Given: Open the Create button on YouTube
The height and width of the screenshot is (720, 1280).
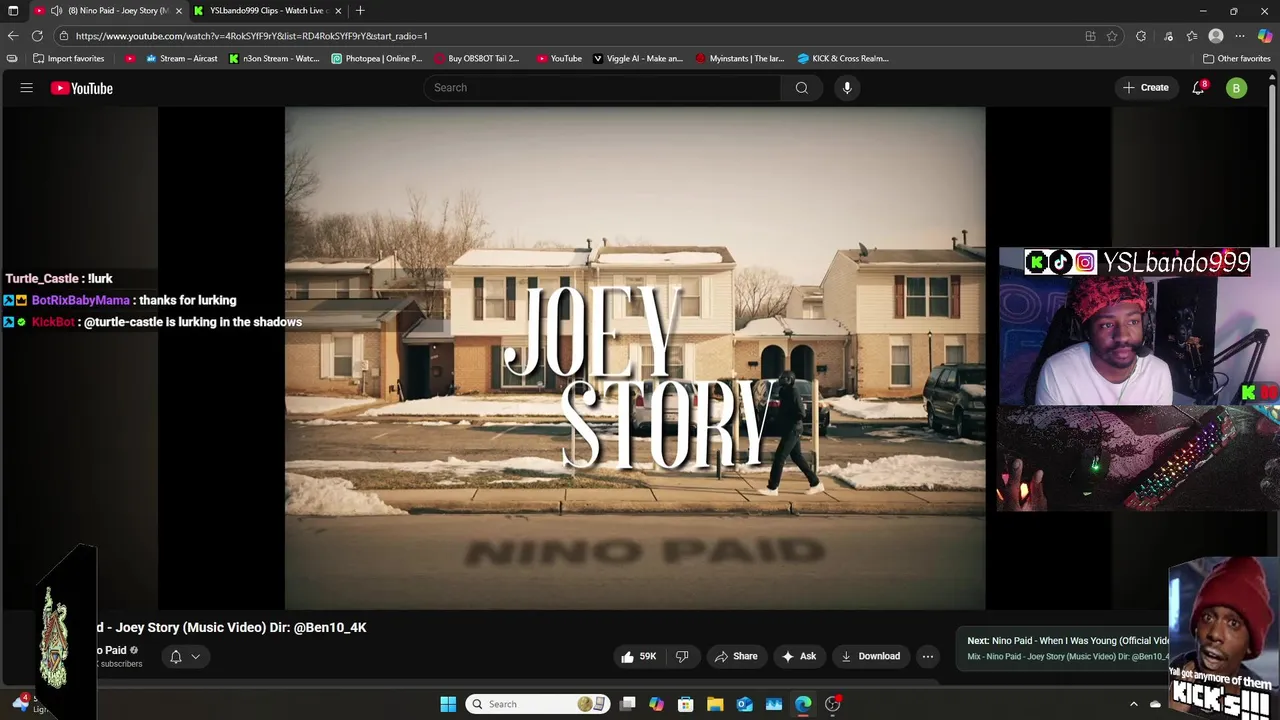Looking at the screenshot, I should coord(1146,88).
